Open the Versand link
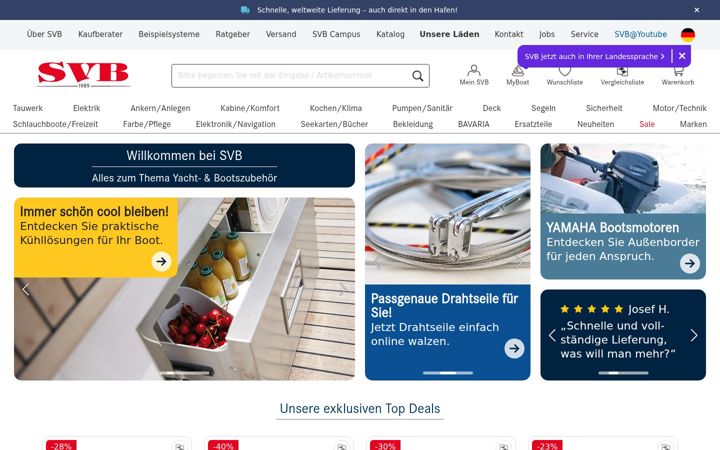The image size is (720, 450). [281, 34]
